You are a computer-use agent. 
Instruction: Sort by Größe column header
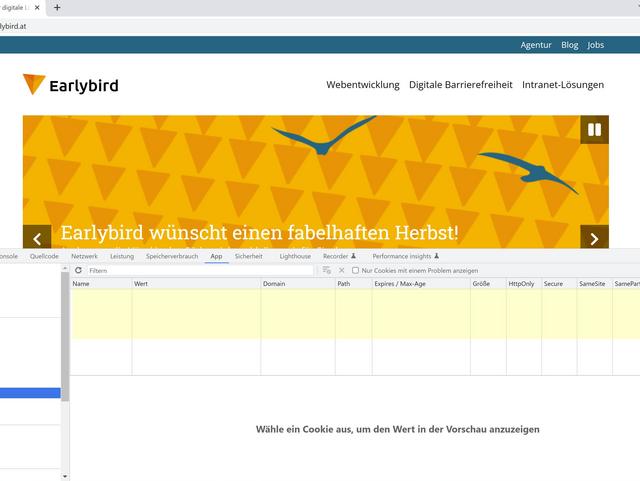pos(488,283)
